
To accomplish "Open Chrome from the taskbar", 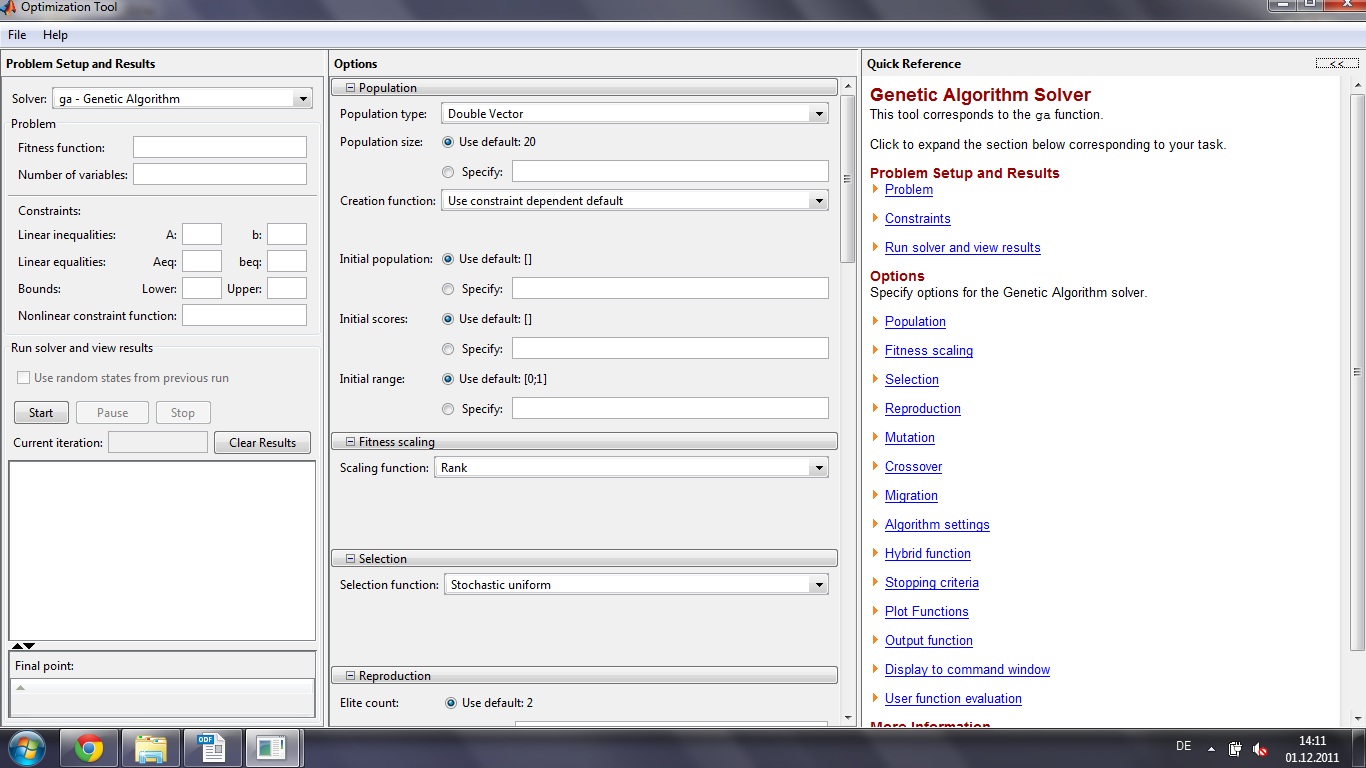I will click(89, 748).
